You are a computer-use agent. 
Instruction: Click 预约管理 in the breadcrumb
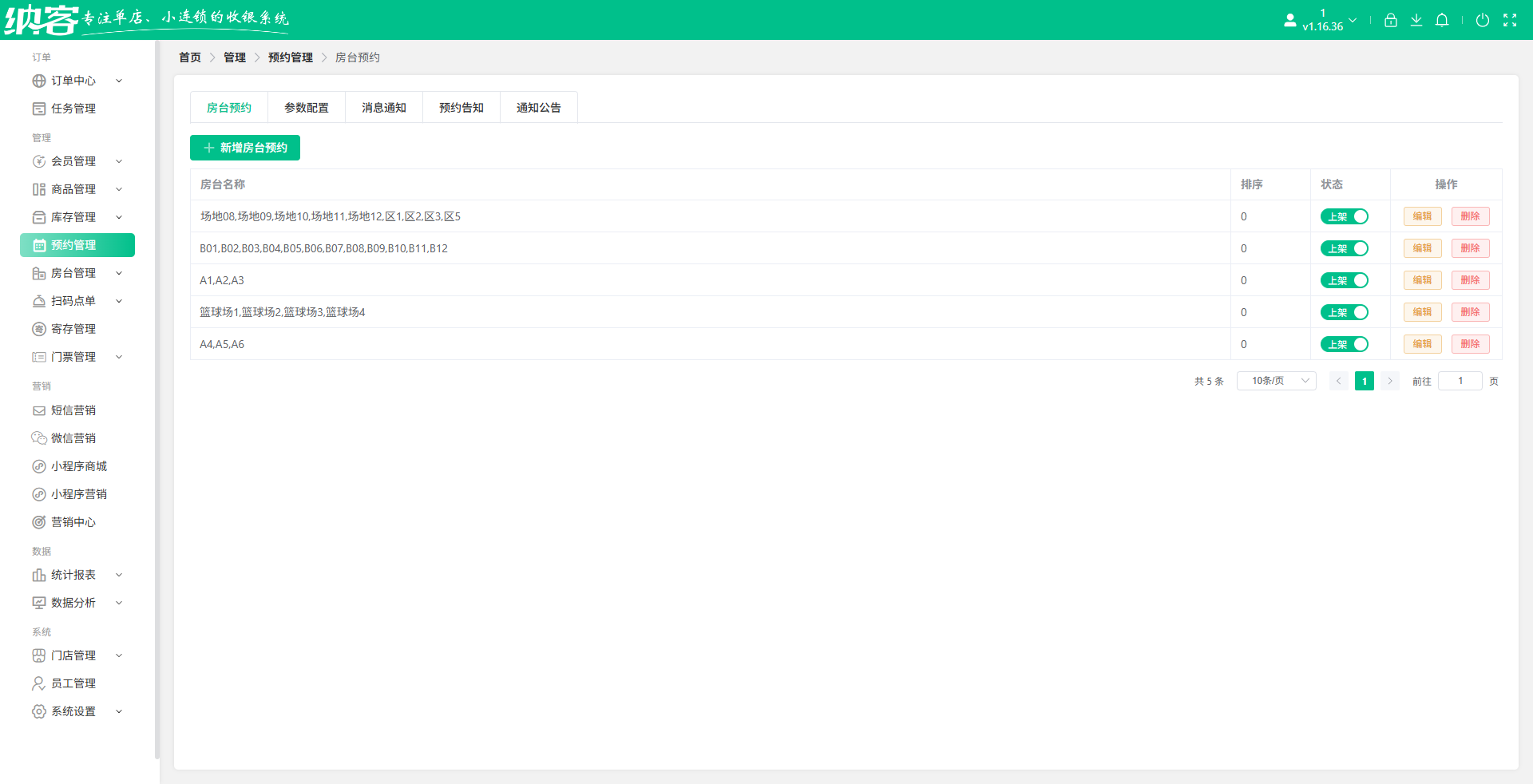(x=291, y=57)
